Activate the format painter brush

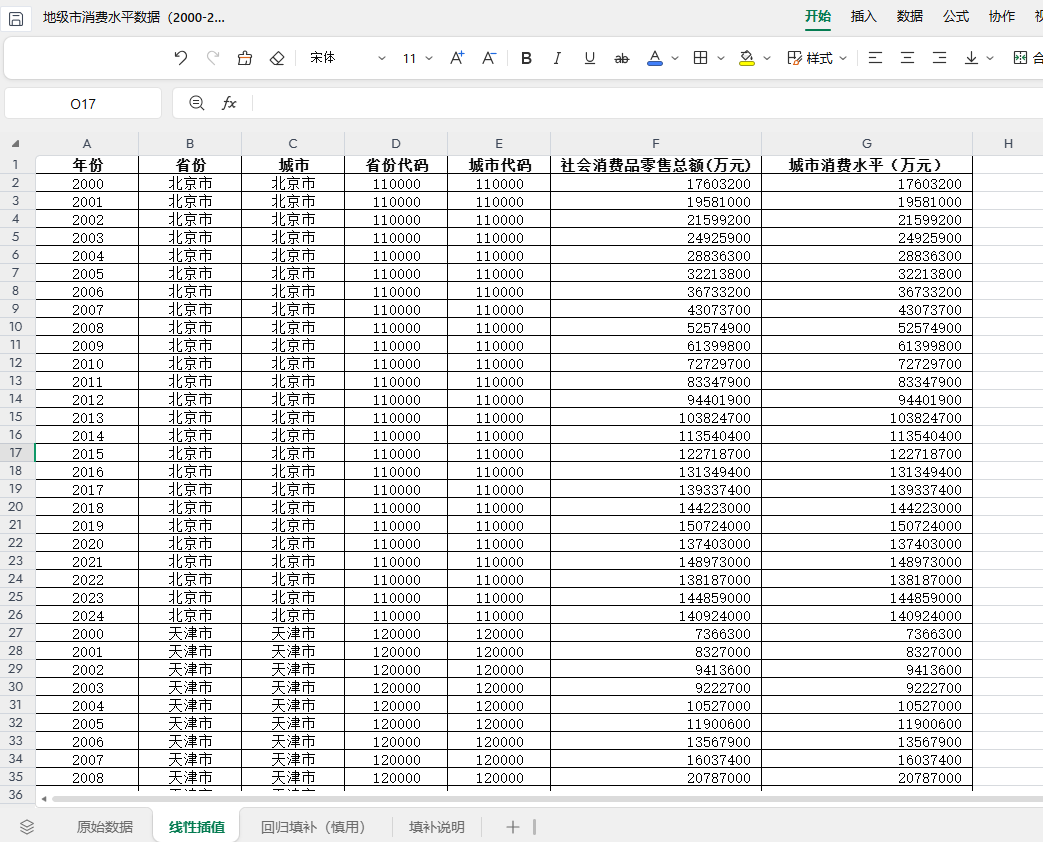[245, 59]
